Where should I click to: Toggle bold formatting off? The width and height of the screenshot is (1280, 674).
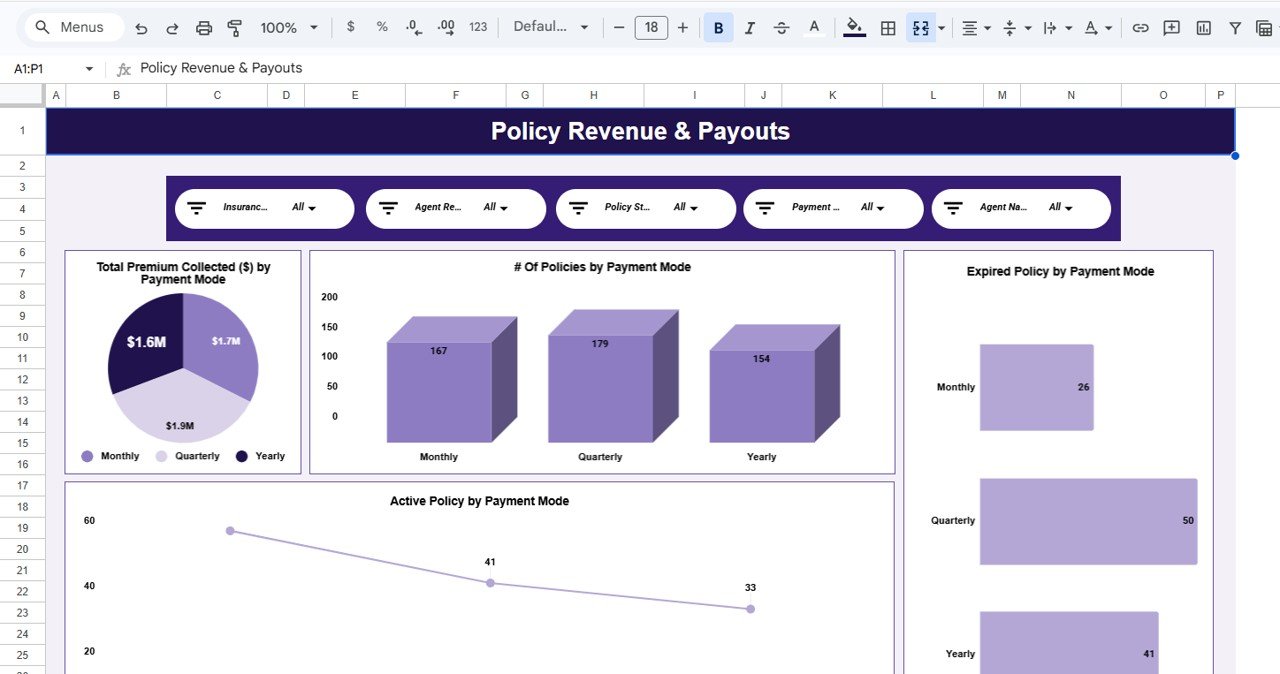pos(718,27)
